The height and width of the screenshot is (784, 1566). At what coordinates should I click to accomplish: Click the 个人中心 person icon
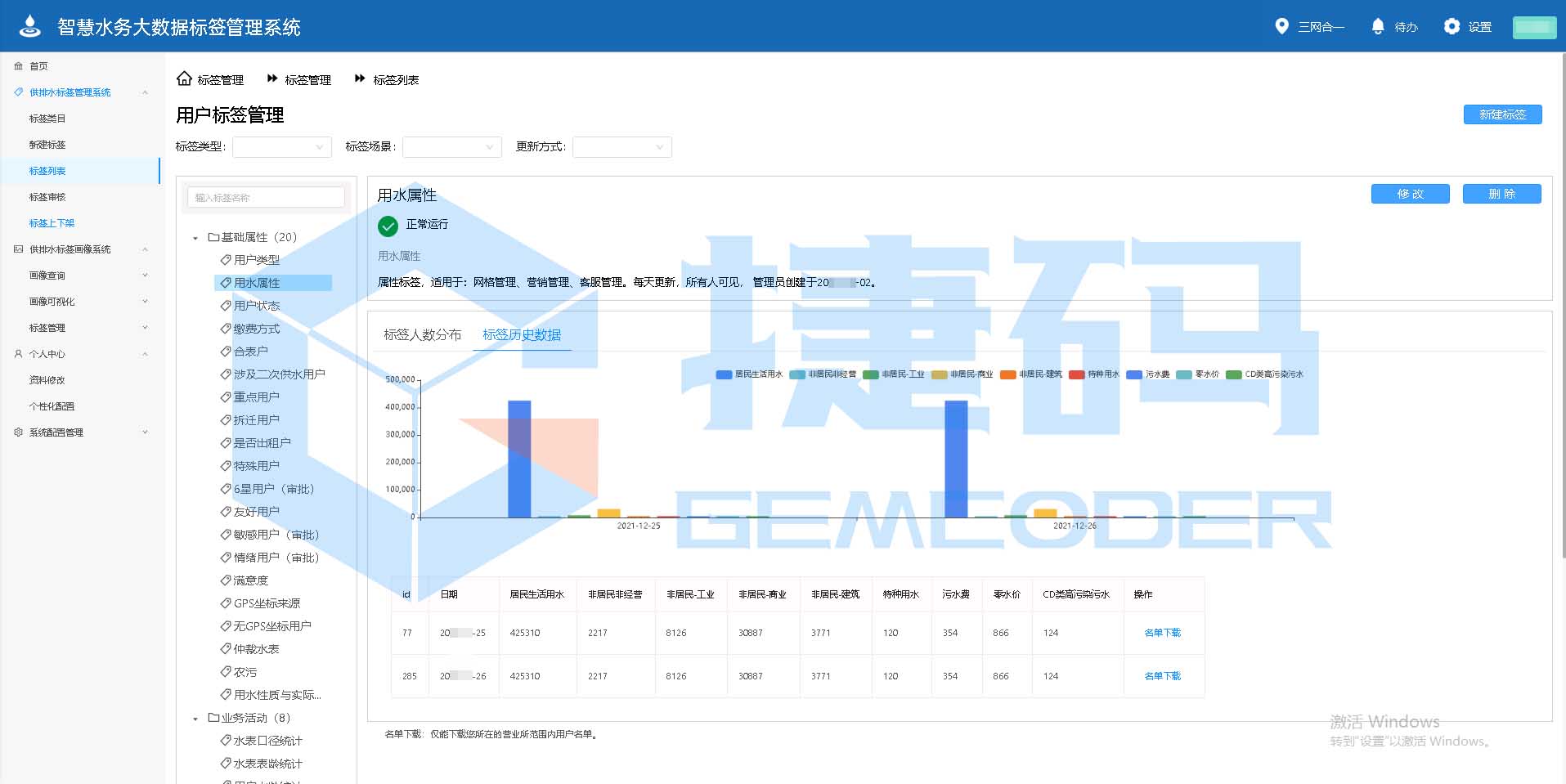(18, 354)
